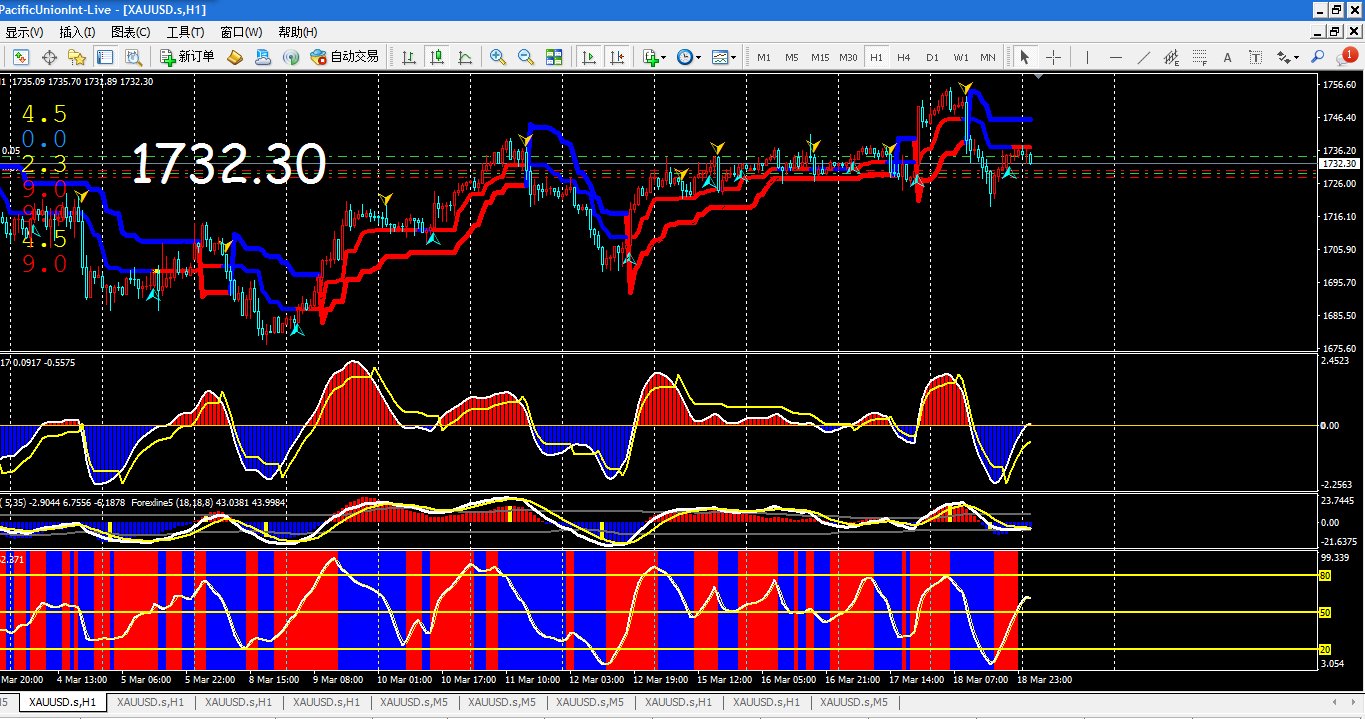
Task: Toggle 自动交易 auto trading
Action: [344, 57]
